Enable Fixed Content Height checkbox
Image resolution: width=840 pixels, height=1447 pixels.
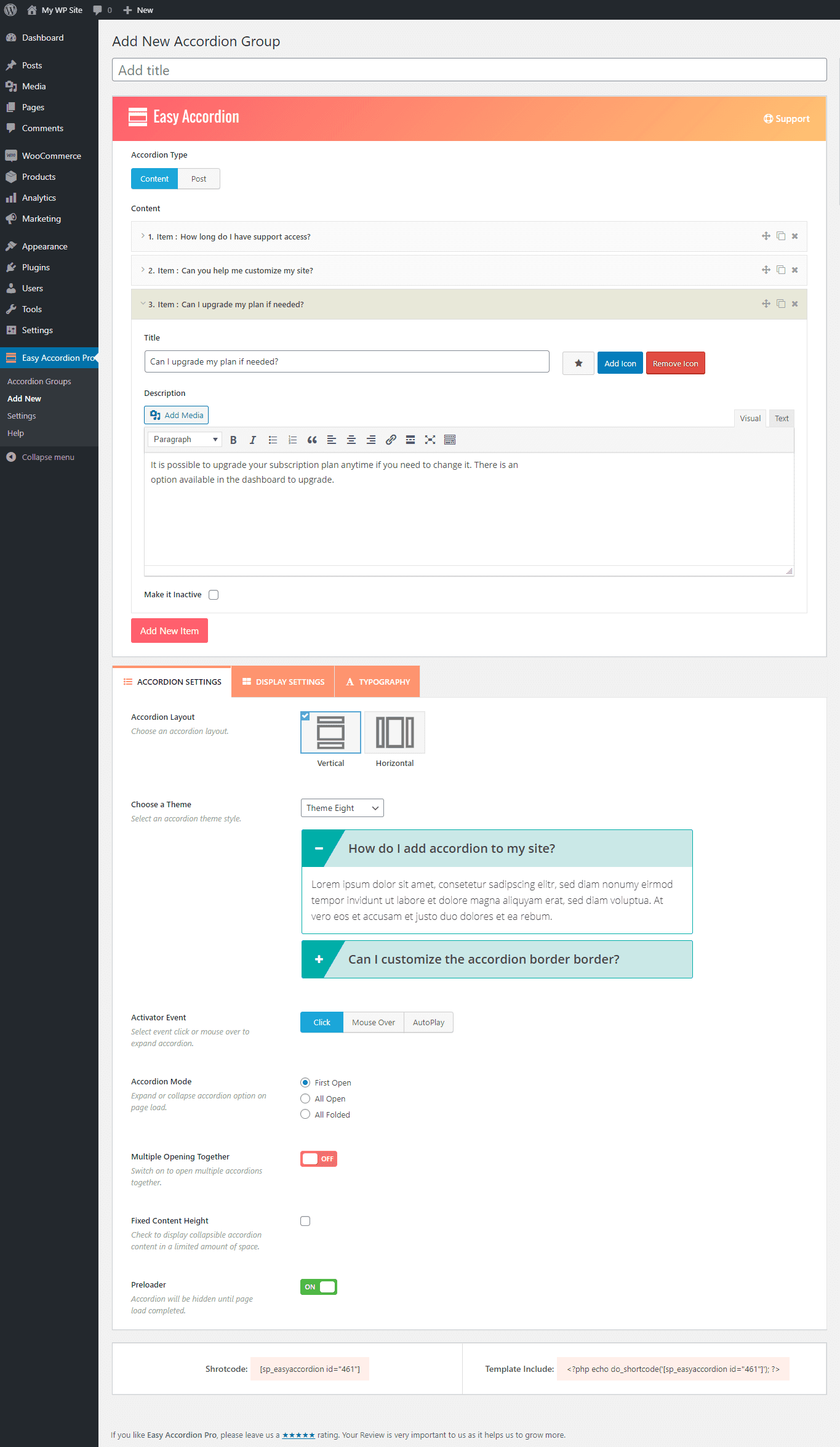[305, 1221]
